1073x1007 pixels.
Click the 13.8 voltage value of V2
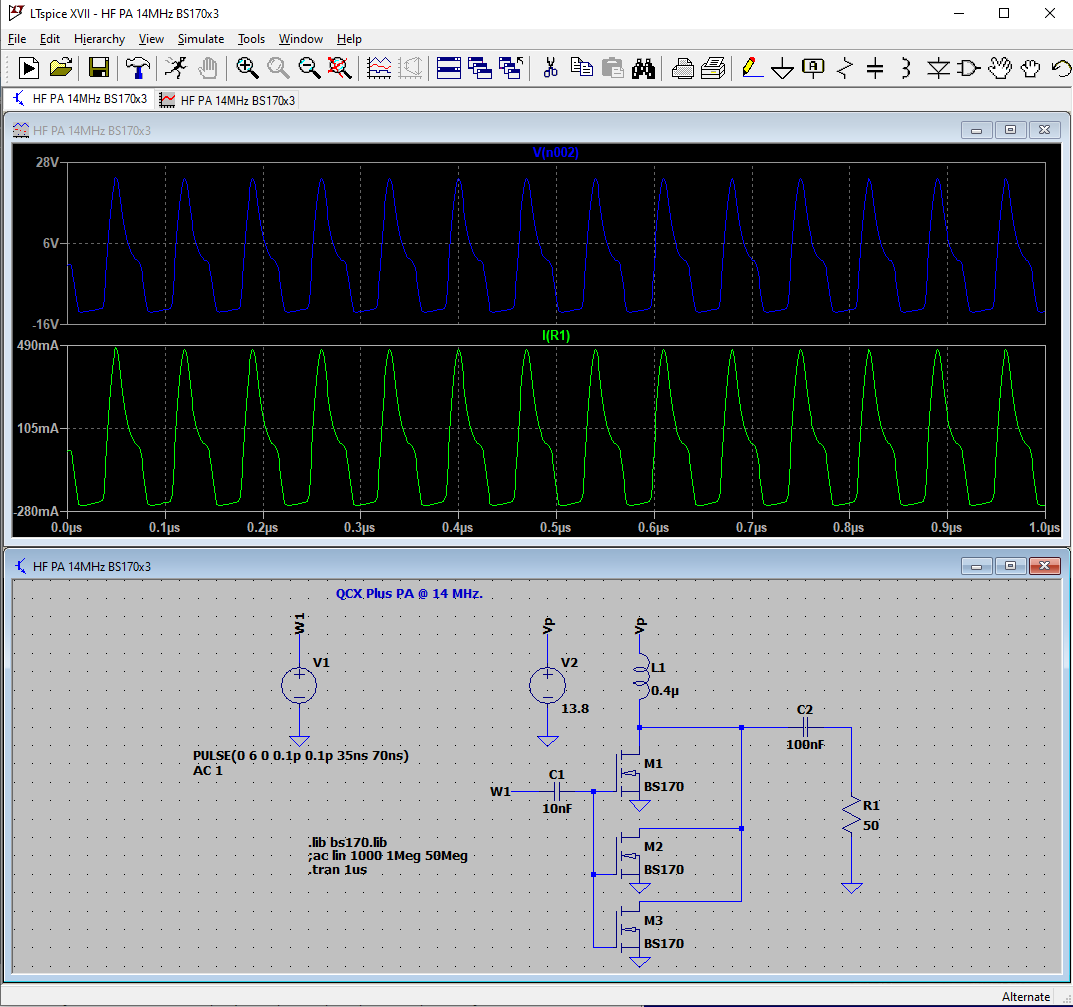click(575, 709)
